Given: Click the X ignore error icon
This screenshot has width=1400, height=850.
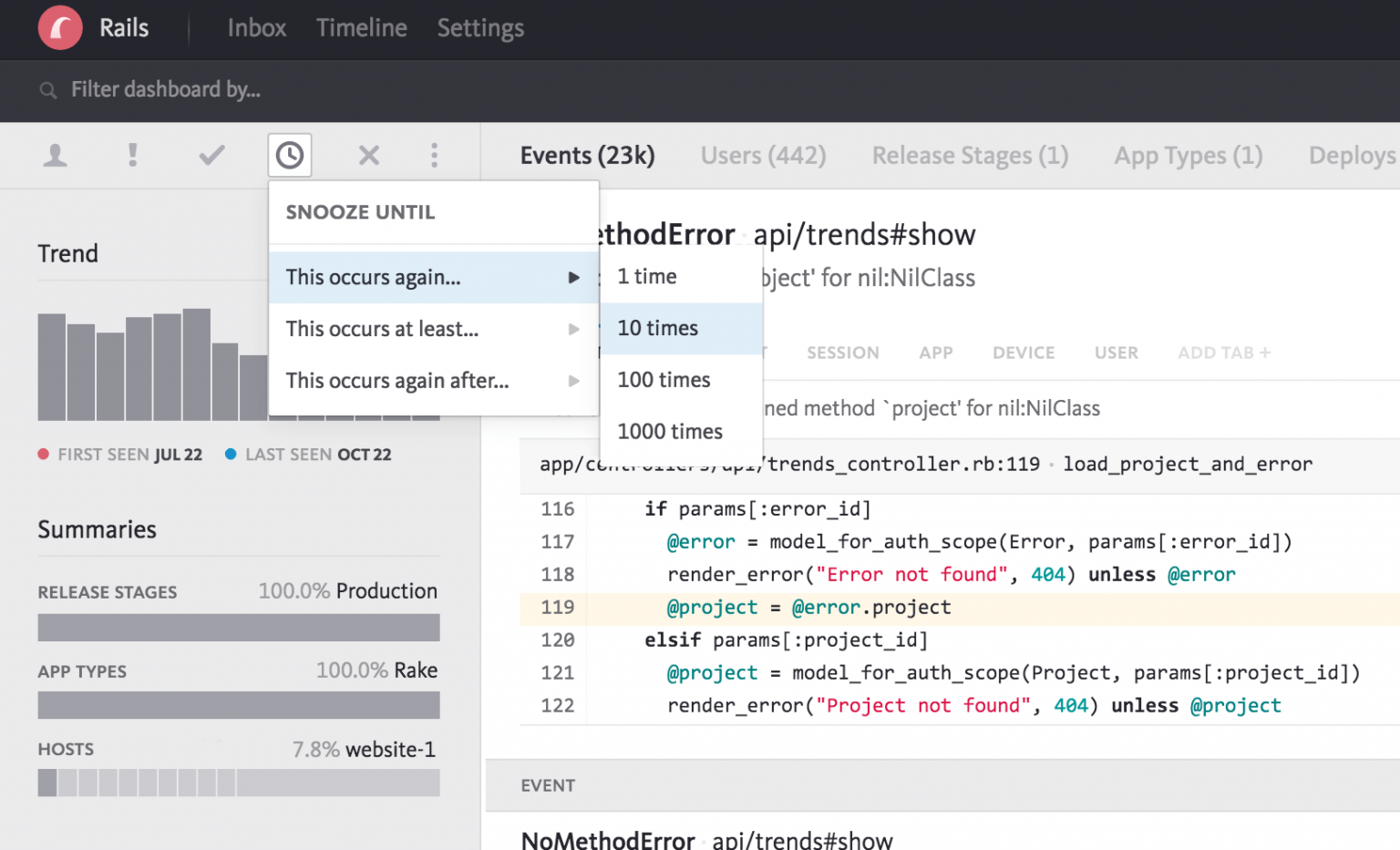Looking at the screenshot, I should click(368, 156).
